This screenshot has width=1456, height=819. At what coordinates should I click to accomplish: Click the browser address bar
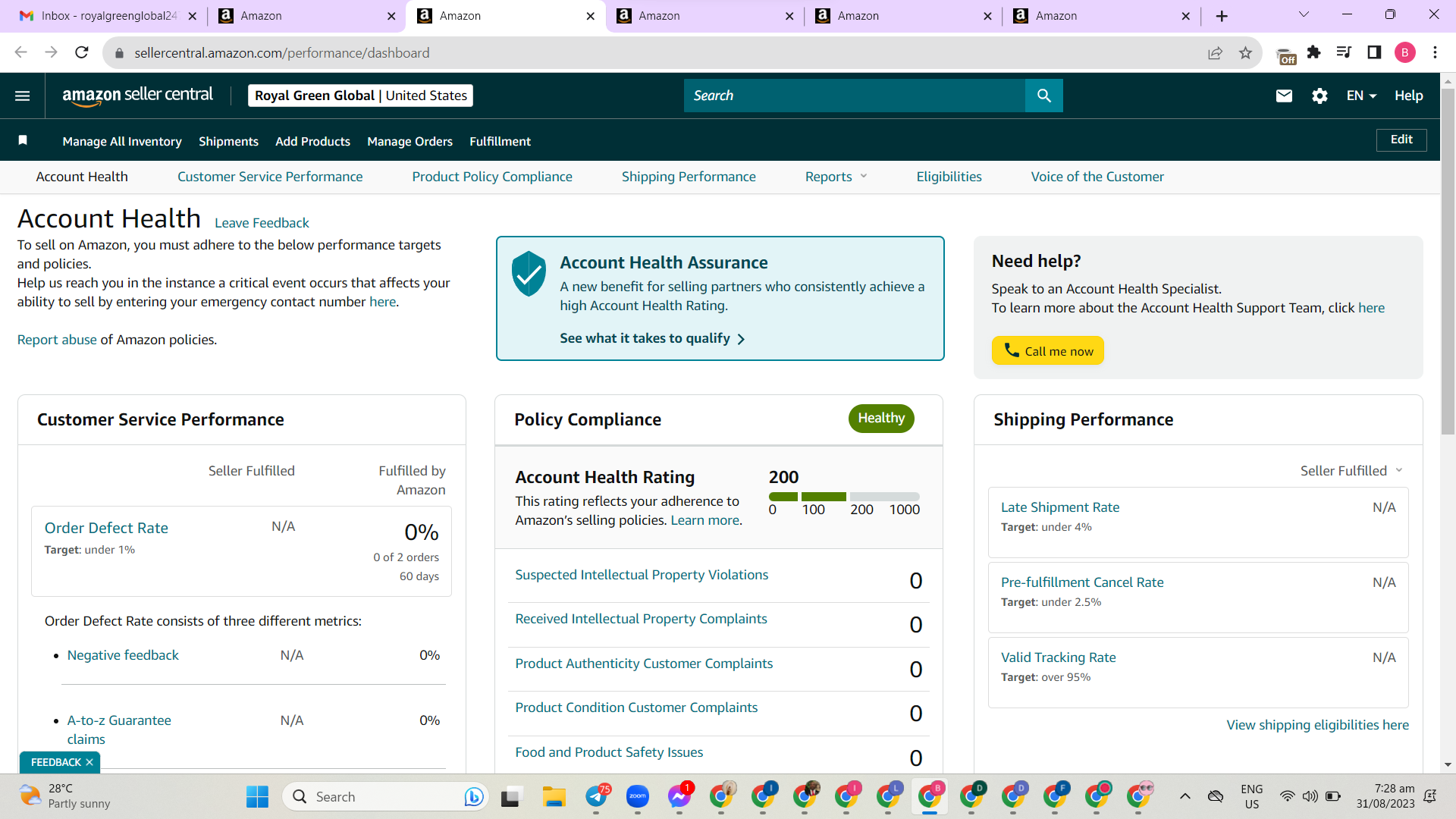click(660, 52)
